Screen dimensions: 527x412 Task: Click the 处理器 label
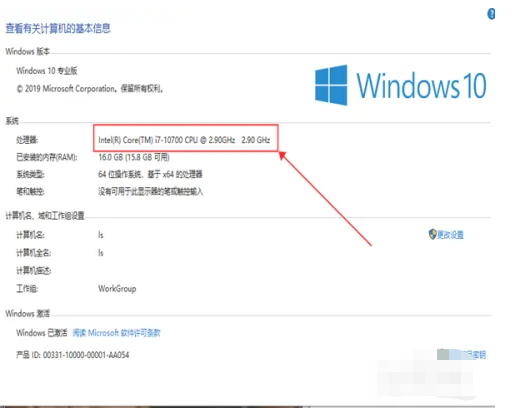(27, 140)
